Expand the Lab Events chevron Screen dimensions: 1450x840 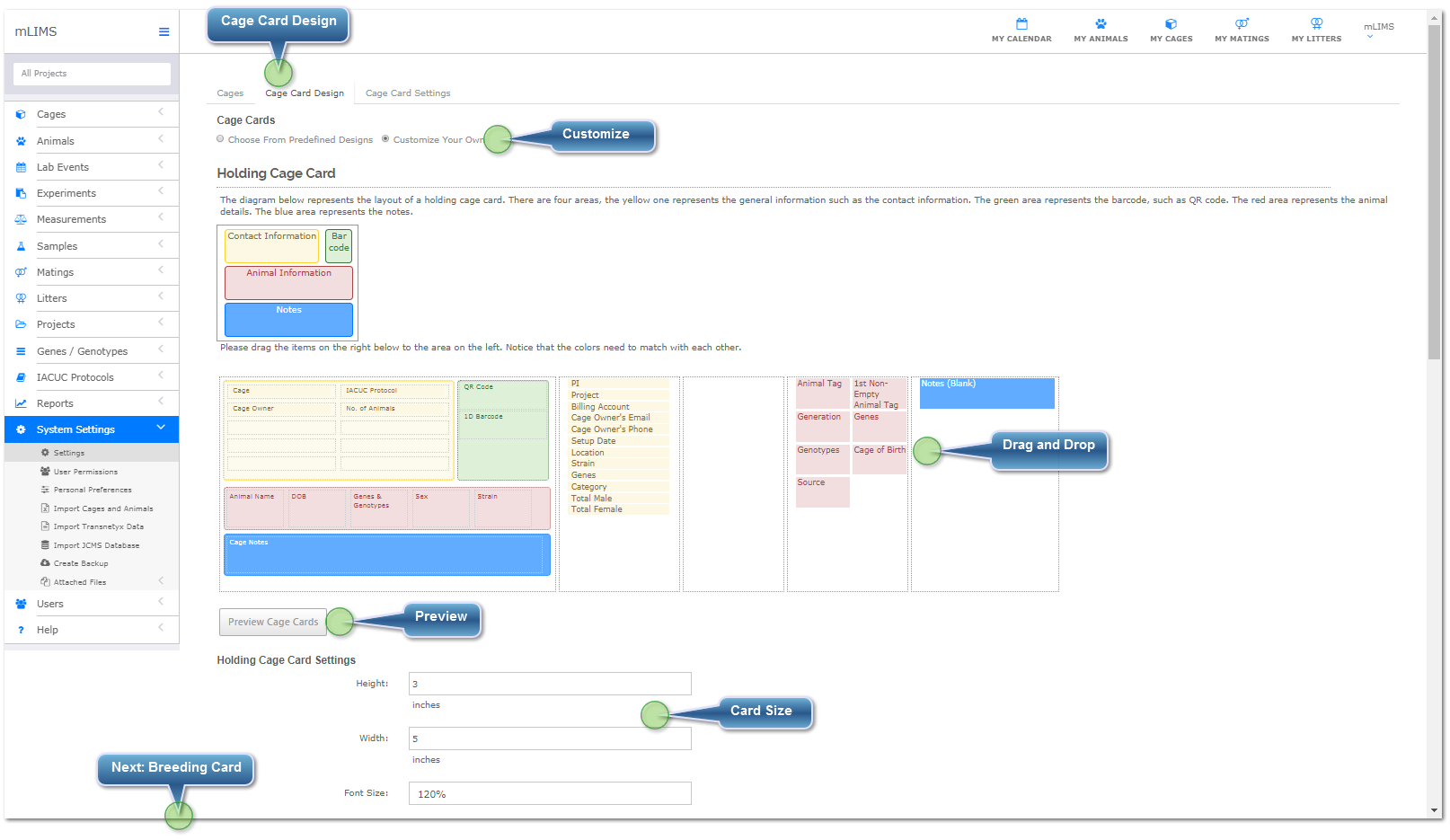click(161, 164)
